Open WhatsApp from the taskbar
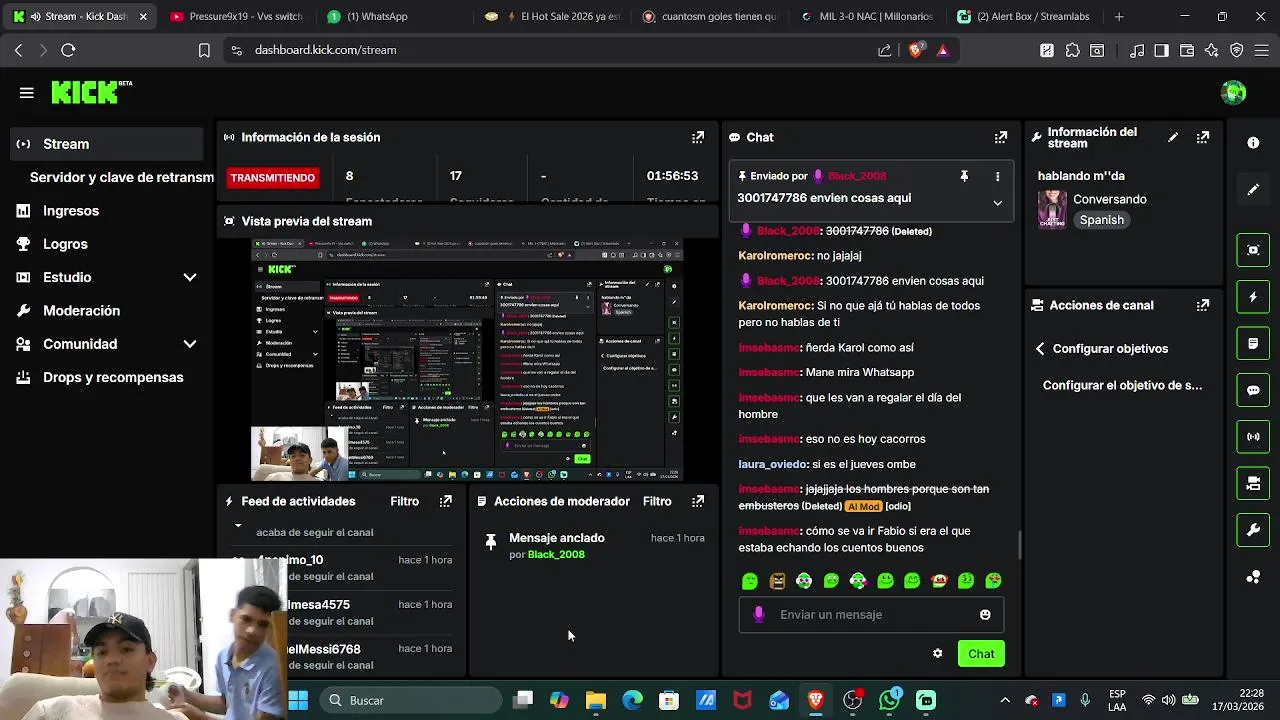 point(889,701)
